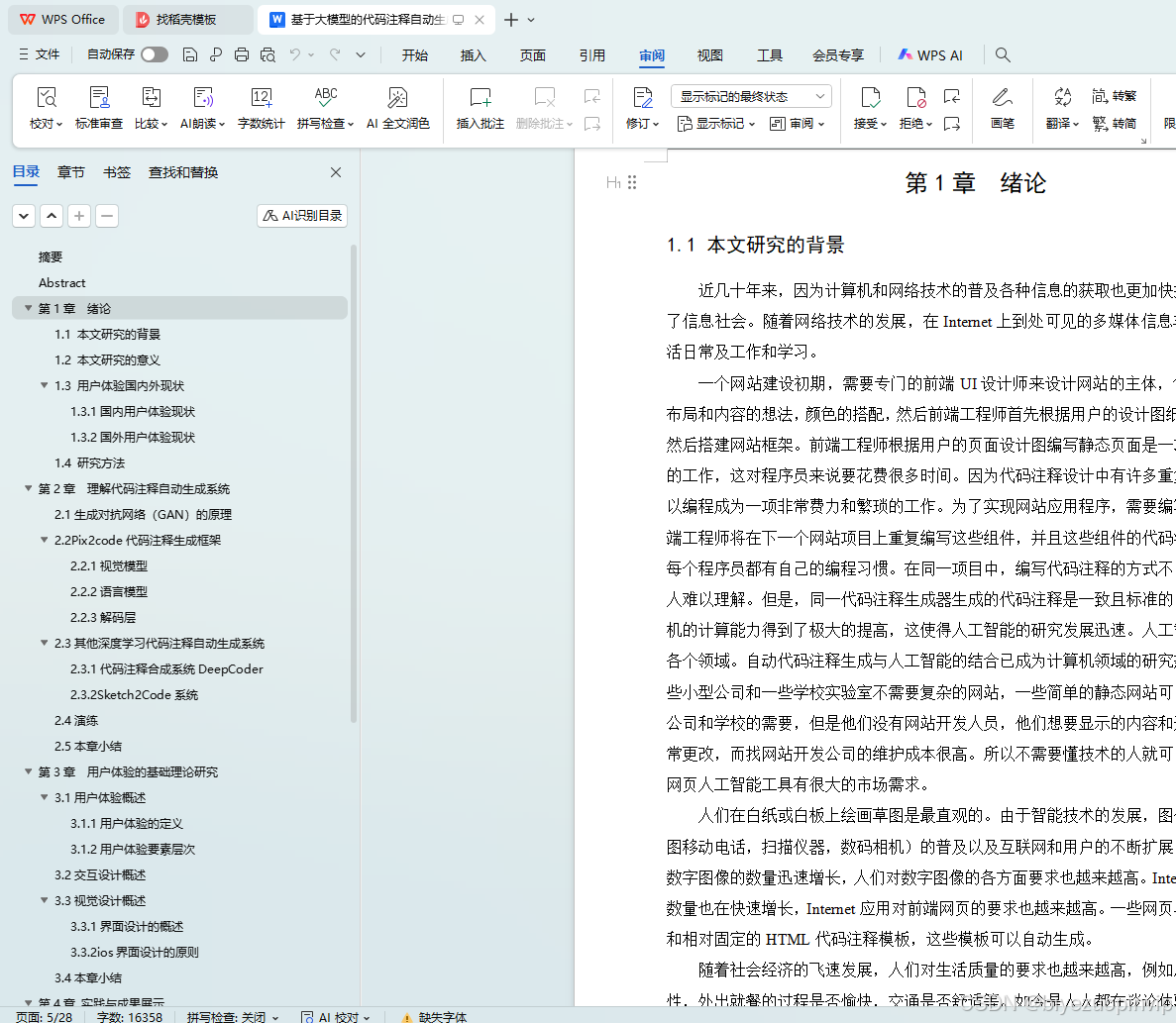Screen dimensions: 1176x1023
Task: Collapse 第3章 in the outline tree
Action: click(x=27, y=771)
